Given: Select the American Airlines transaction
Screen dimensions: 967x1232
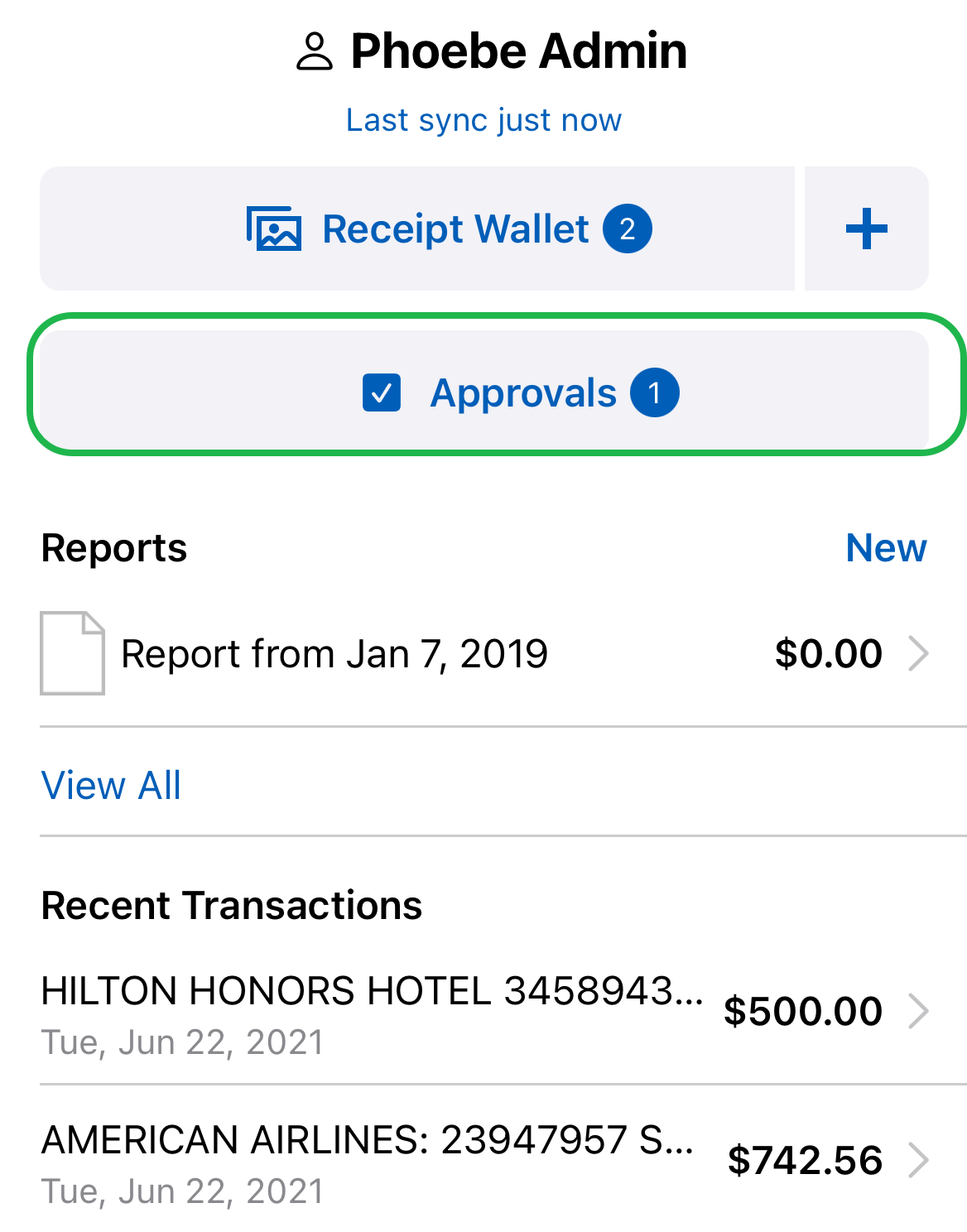Looking at the screenshot, I should 368,1141.
